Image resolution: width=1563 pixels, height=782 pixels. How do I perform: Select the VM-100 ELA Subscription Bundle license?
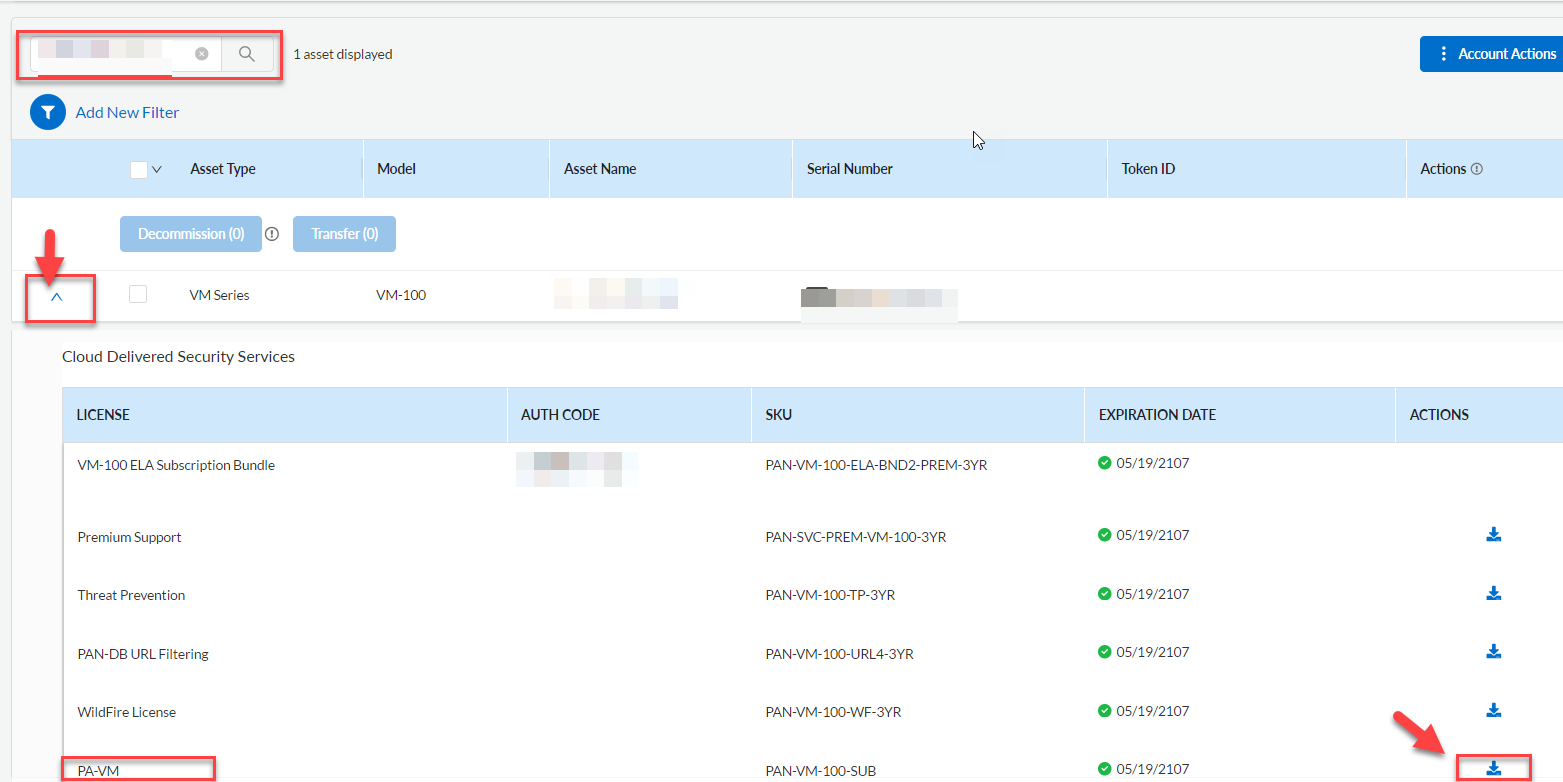[176, 465]
